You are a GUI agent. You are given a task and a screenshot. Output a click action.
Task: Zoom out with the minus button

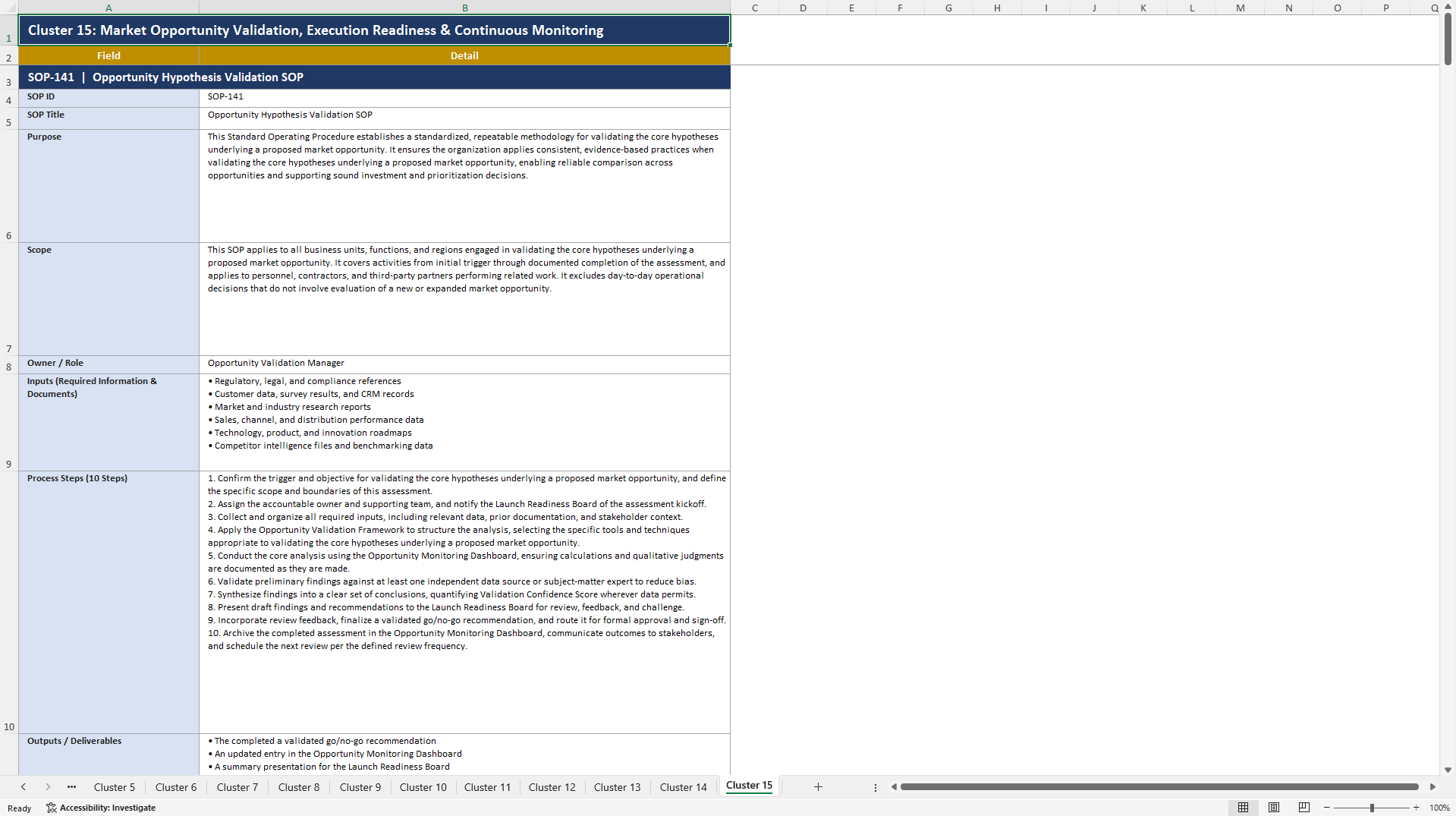tap(1327, 808)
